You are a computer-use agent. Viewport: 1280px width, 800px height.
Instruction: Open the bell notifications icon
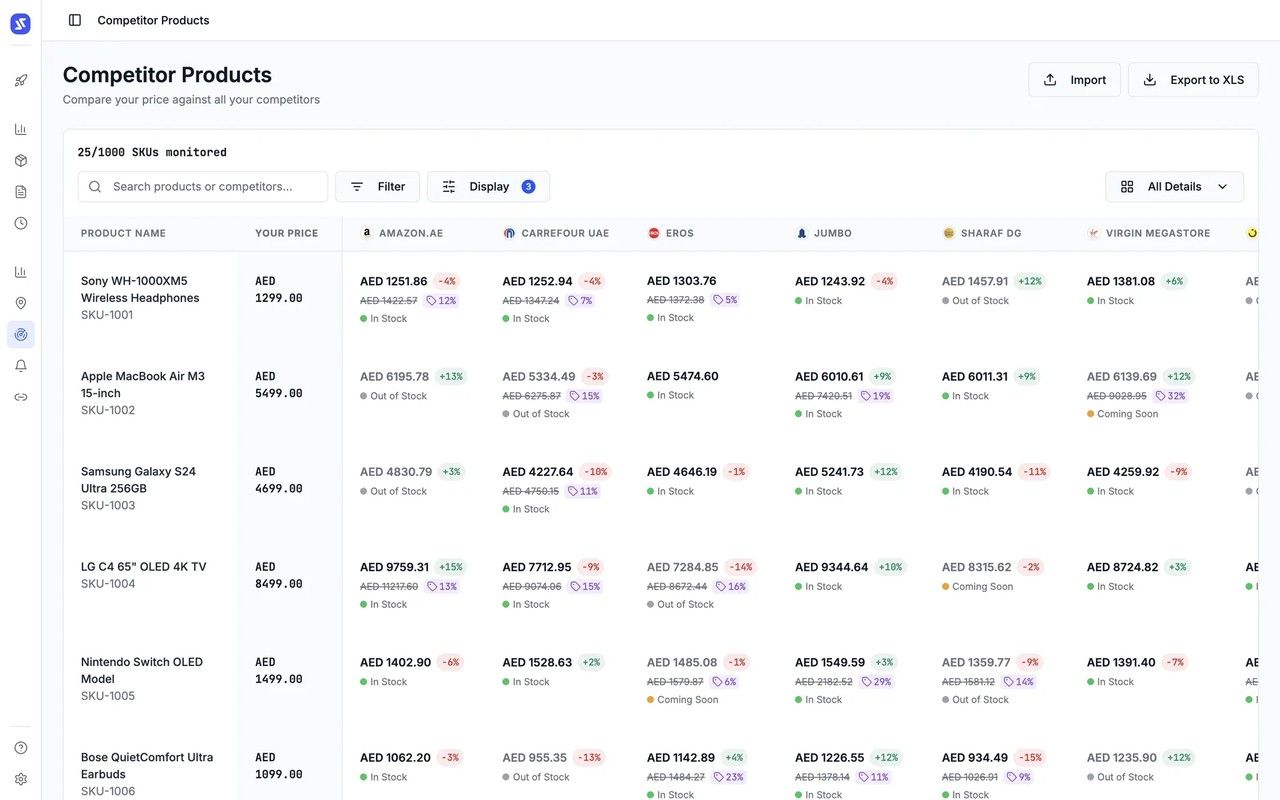(x=21, y=366)
